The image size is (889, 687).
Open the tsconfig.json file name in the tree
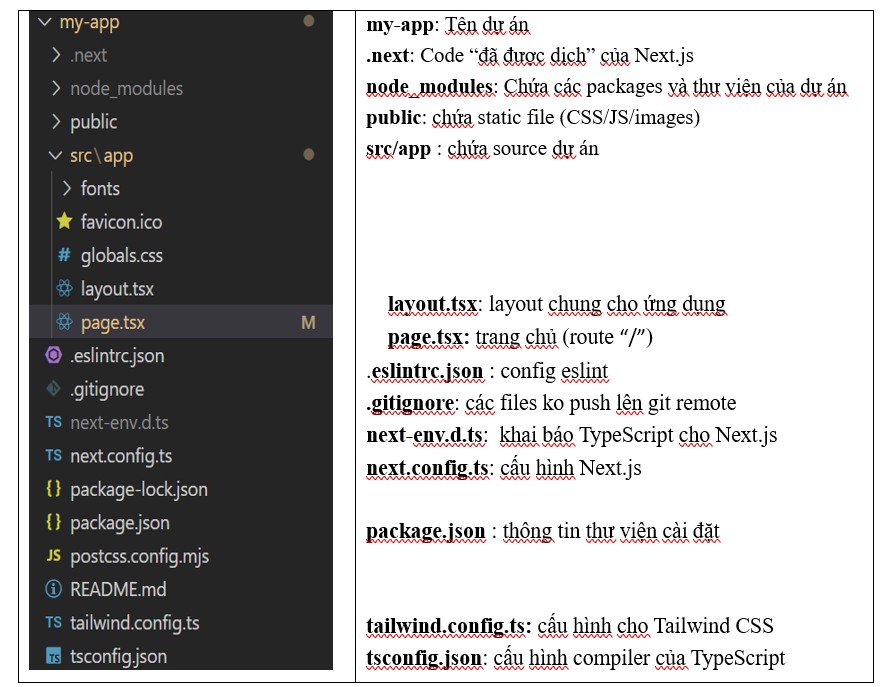tap(118, 657)
